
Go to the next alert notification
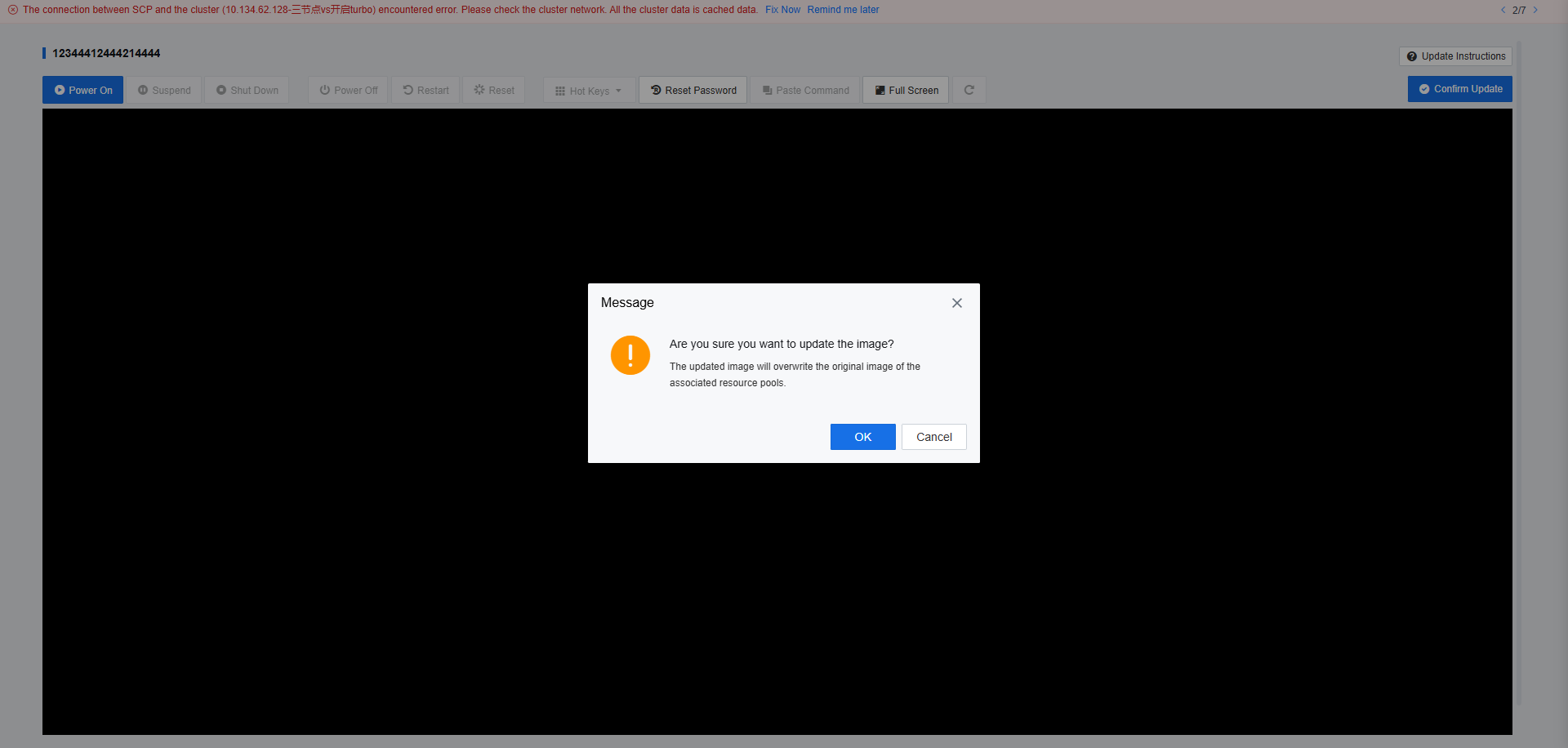pyautogui.click(x=1535, y=10)
